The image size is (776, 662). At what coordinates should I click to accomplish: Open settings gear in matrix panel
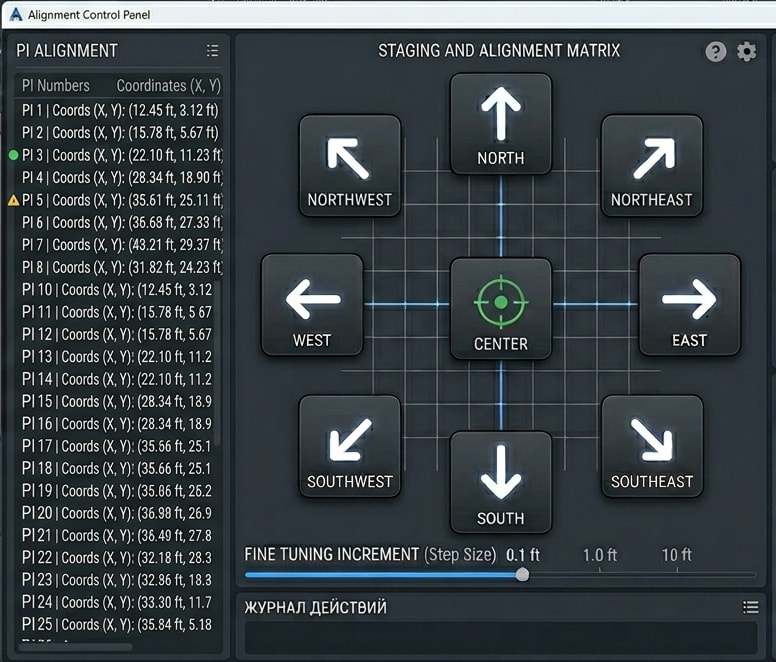click(x=746, y=51)
